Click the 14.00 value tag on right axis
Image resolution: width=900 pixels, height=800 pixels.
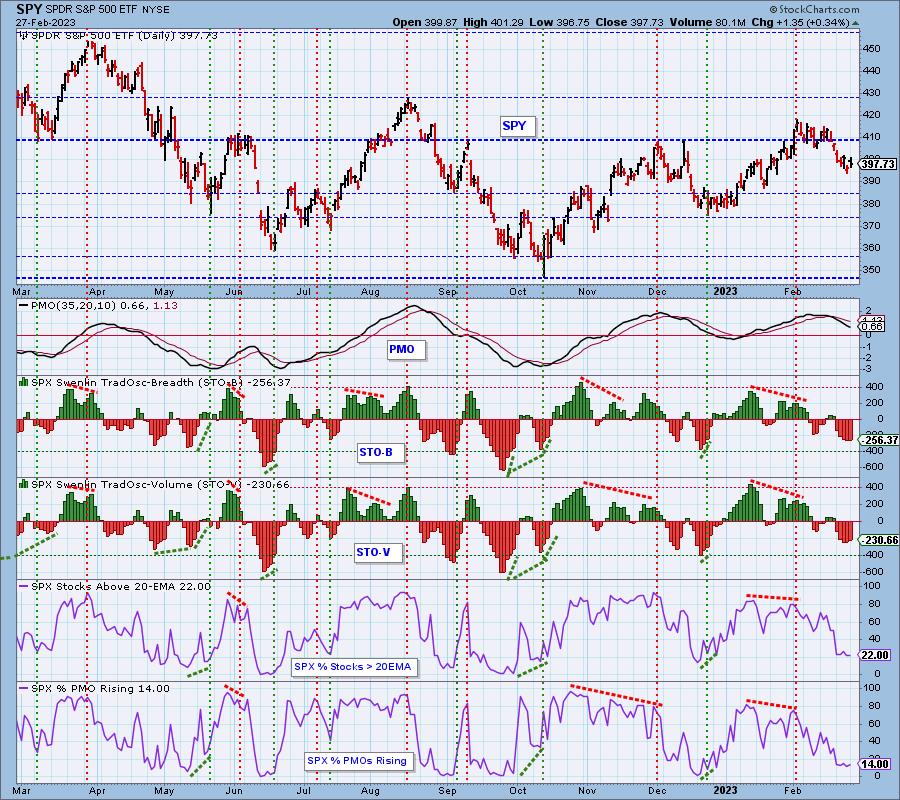(875, 764)
